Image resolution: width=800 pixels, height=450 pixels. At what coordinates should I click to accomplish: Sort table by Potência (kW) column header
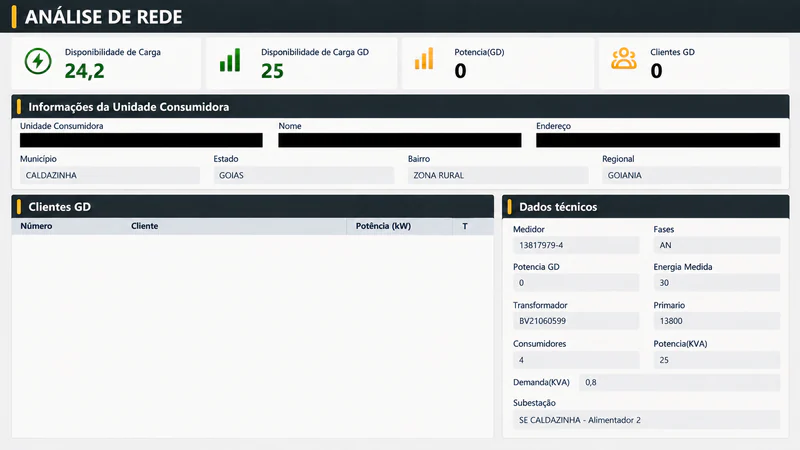click(383, 226)
